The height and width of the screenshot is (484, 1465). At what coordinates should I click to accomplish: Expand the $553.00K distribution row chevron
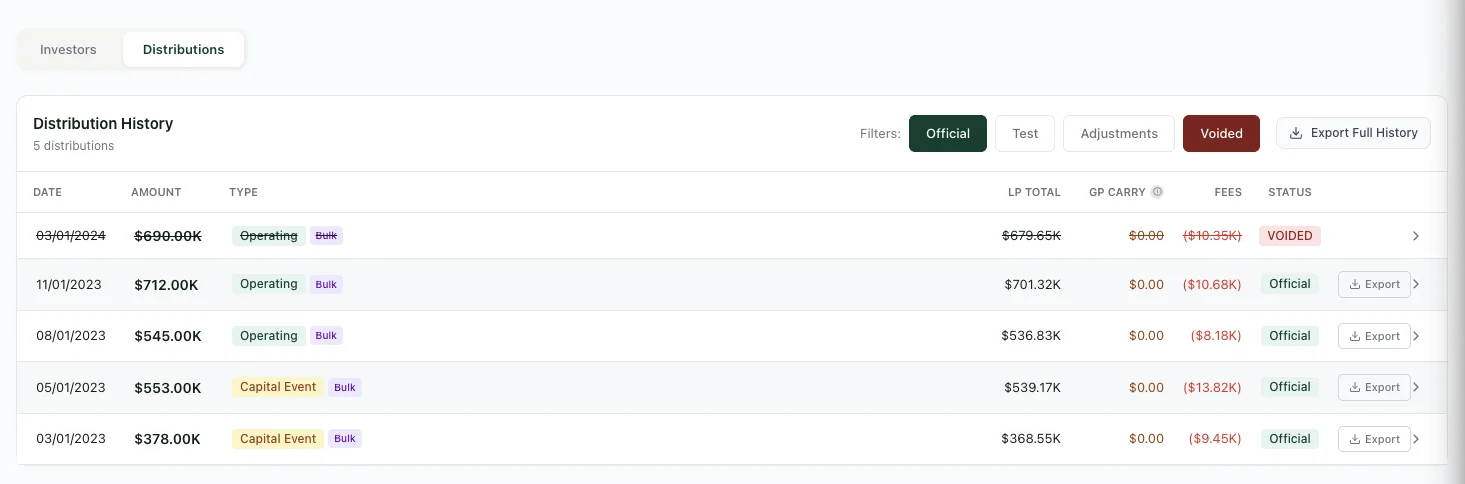tap(1416, 387)
